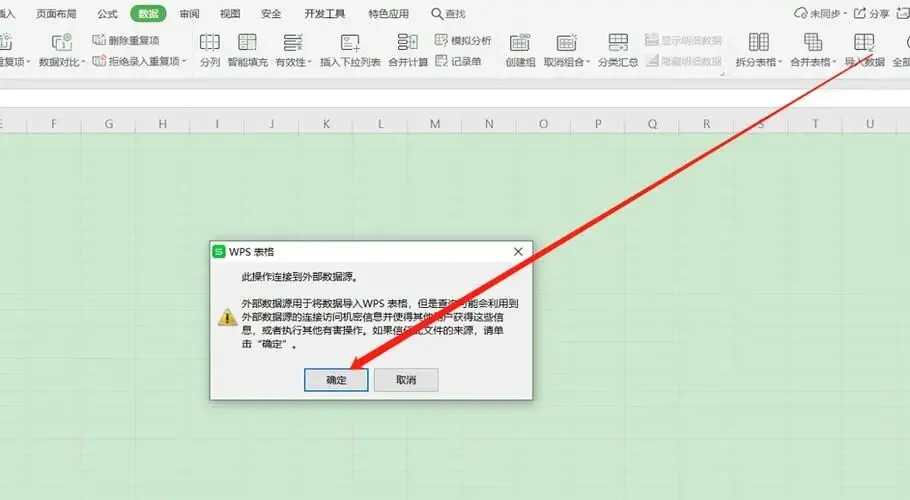
Task: Click the 合并表格 merge tables icon
Action: pos(812,42)
